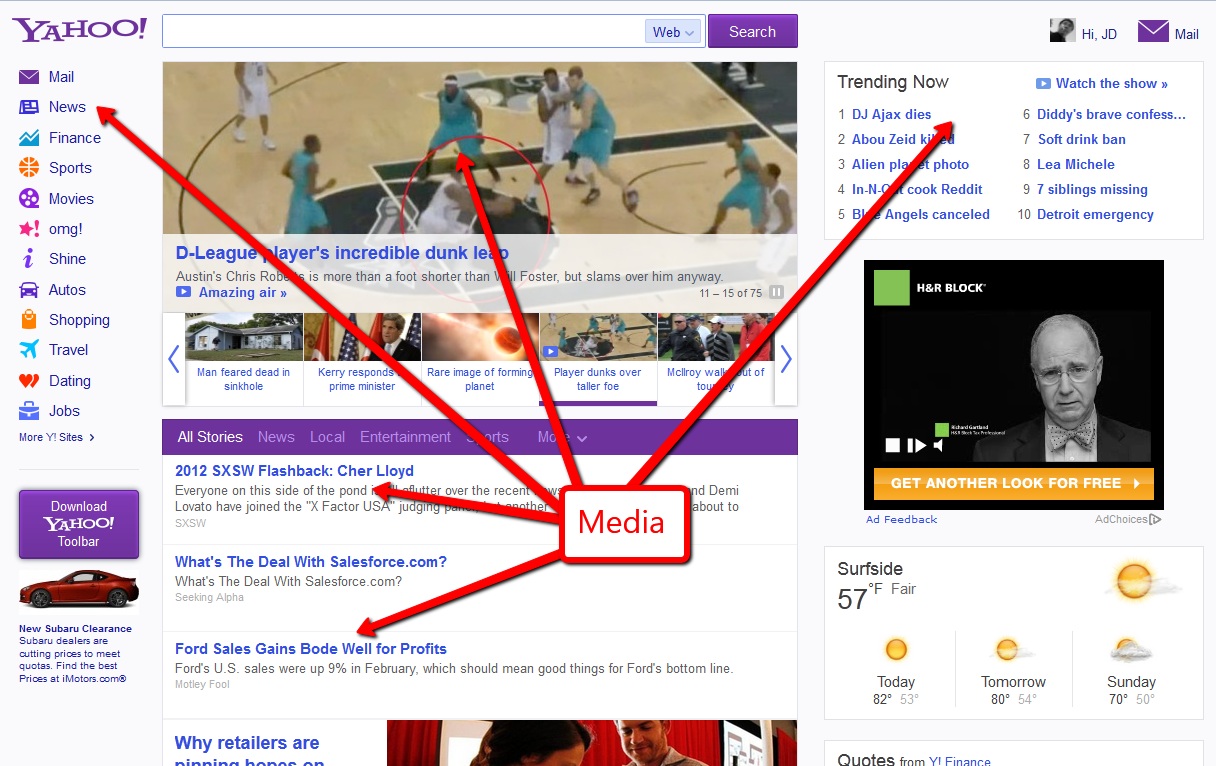Click the Movies film-reel sidebar icon
The width and height of the screenshot is (1216, 766).
tap(30, 198)
